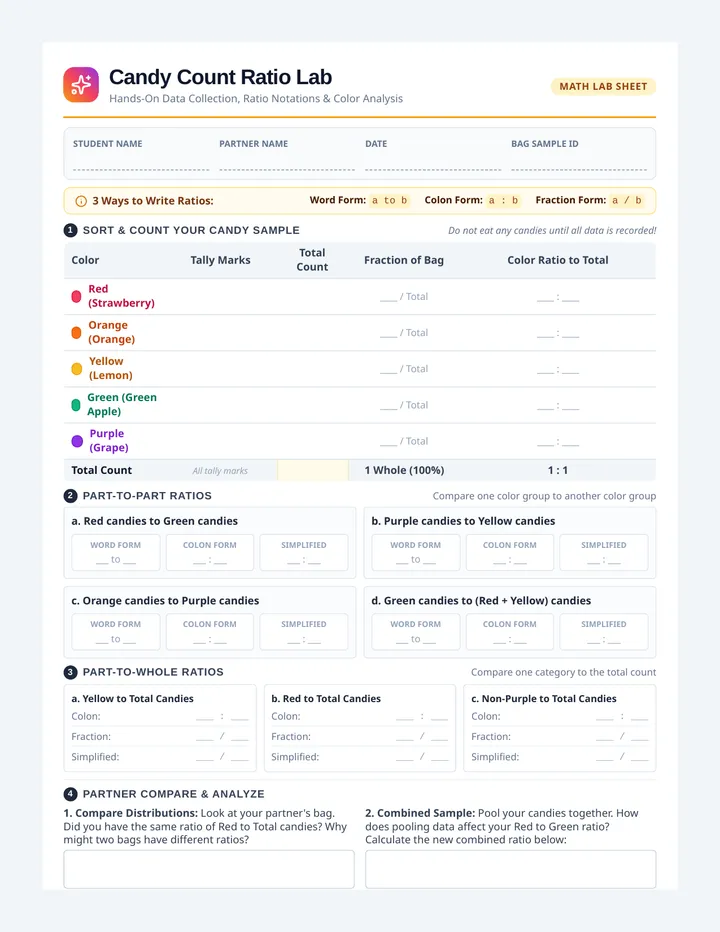Click the Combined Sample answer box
Screen dimensions: 720x932
coord(511,869)
